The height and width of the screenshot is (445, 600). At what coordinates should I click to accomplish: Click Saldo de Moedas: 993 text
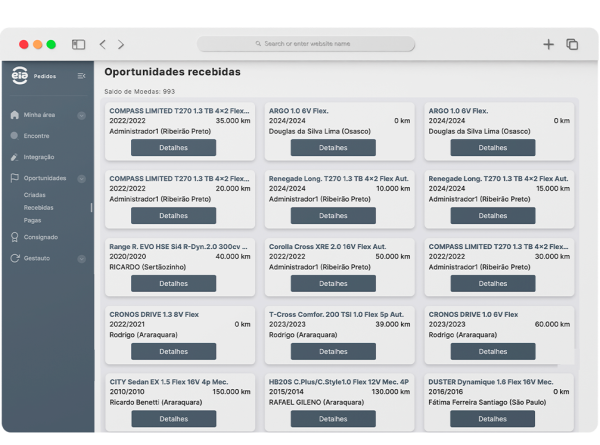click(x=140, y=91)
